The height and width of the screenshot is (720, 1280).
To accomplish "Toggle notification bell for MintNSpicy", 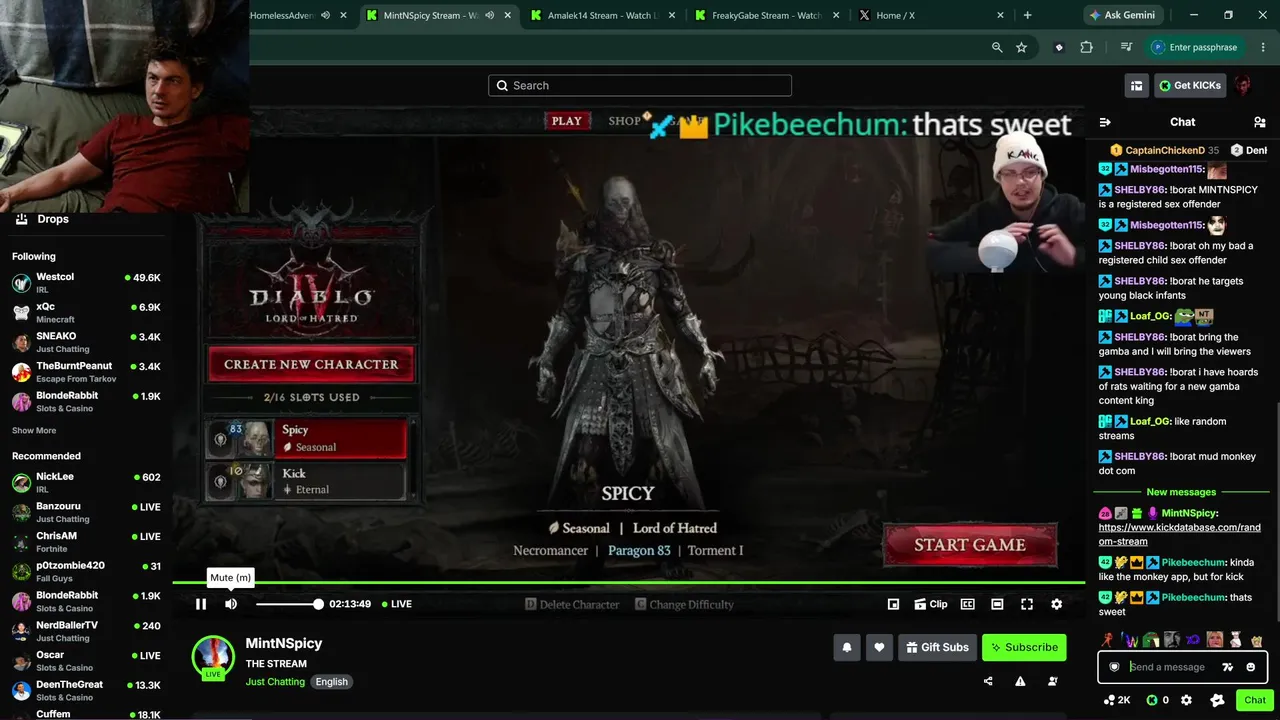I will pos(847,647).
